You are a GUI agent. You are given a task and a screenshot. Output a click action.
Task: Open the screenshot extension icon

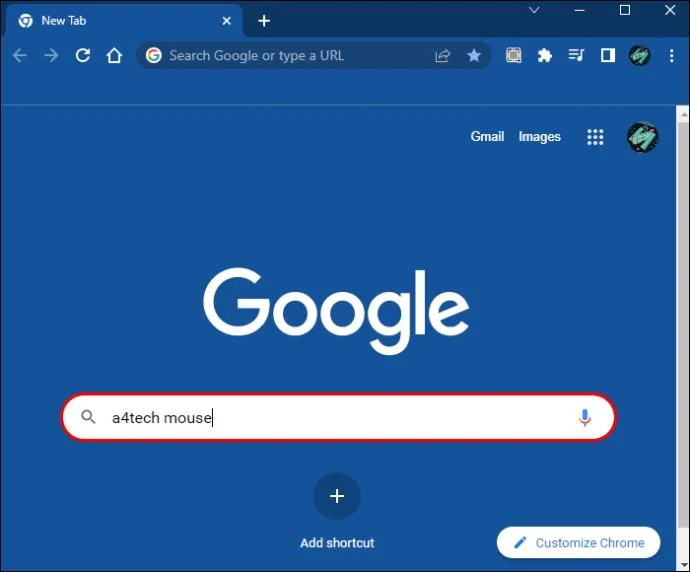(x=514, y=55)
